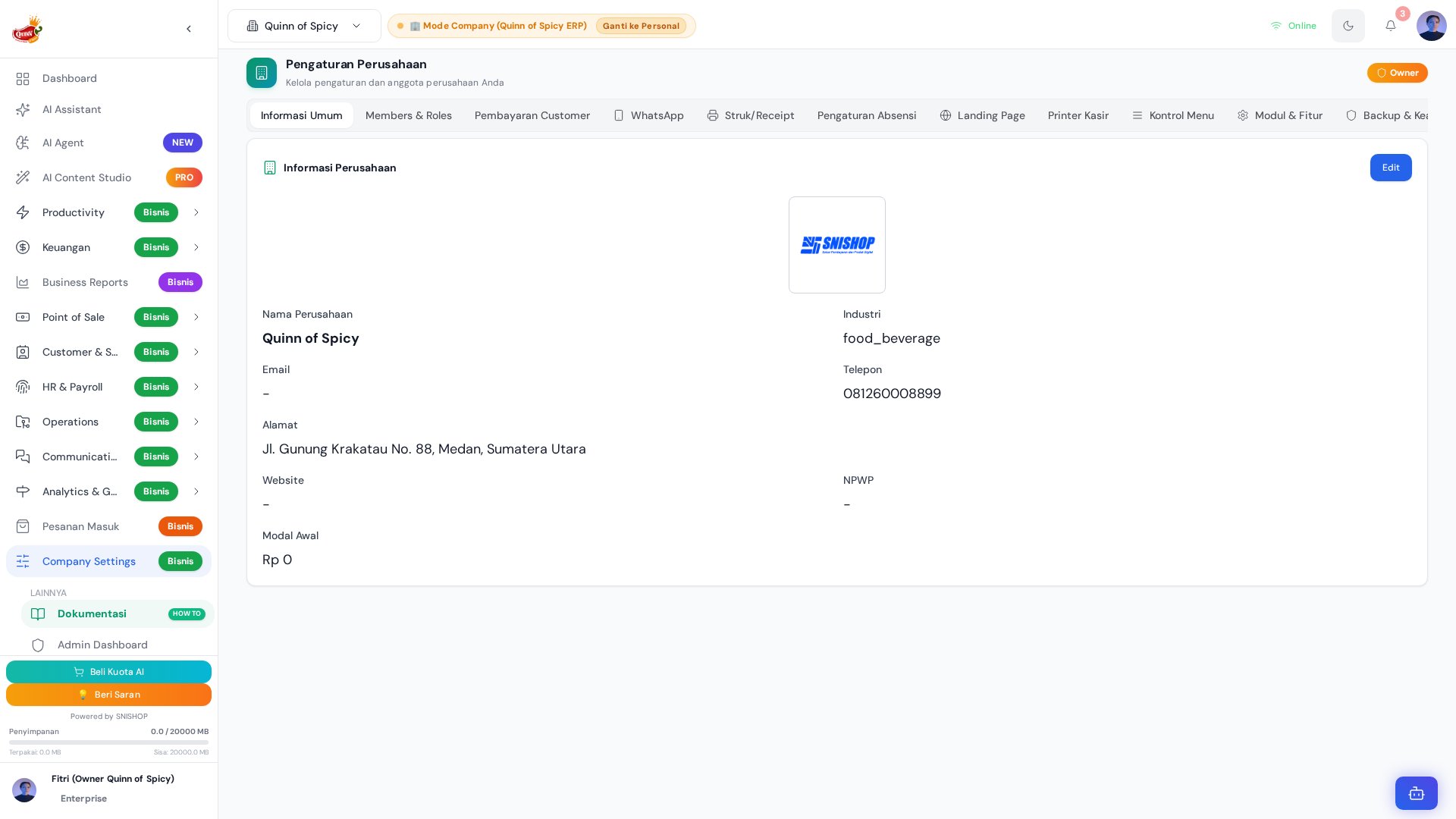
Task: Open the chatbot assistant floating button
Action: click(x=1416, y=793)
